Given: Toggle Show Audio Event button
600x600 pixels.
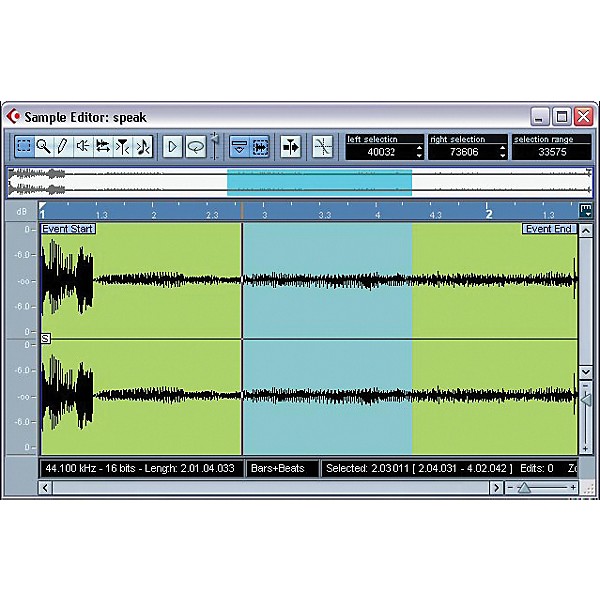Looking at the screenshot, I should [260, 147].
